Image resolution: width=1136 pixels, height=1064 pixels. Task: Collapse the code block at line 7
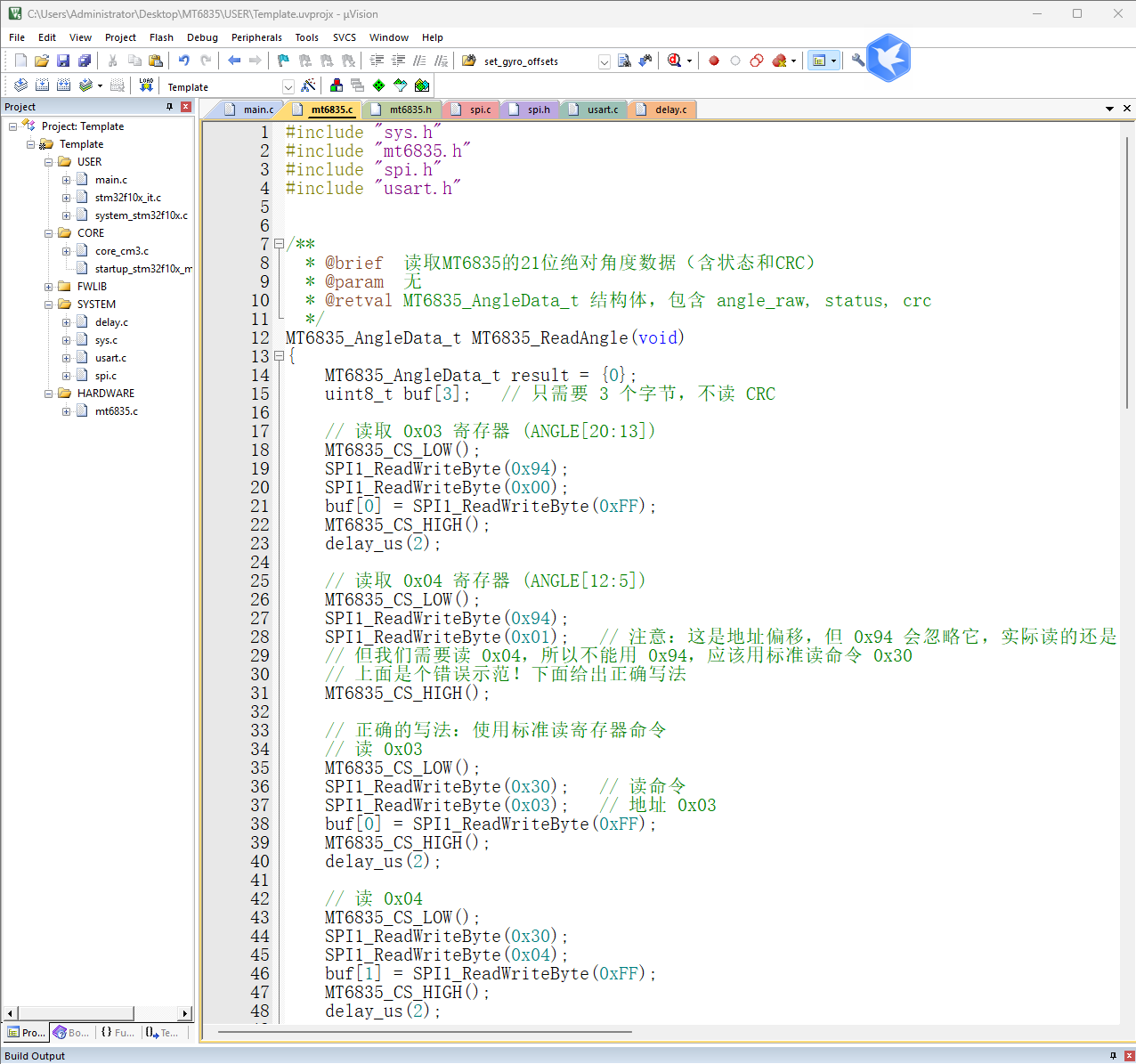(x=280, y=244)
